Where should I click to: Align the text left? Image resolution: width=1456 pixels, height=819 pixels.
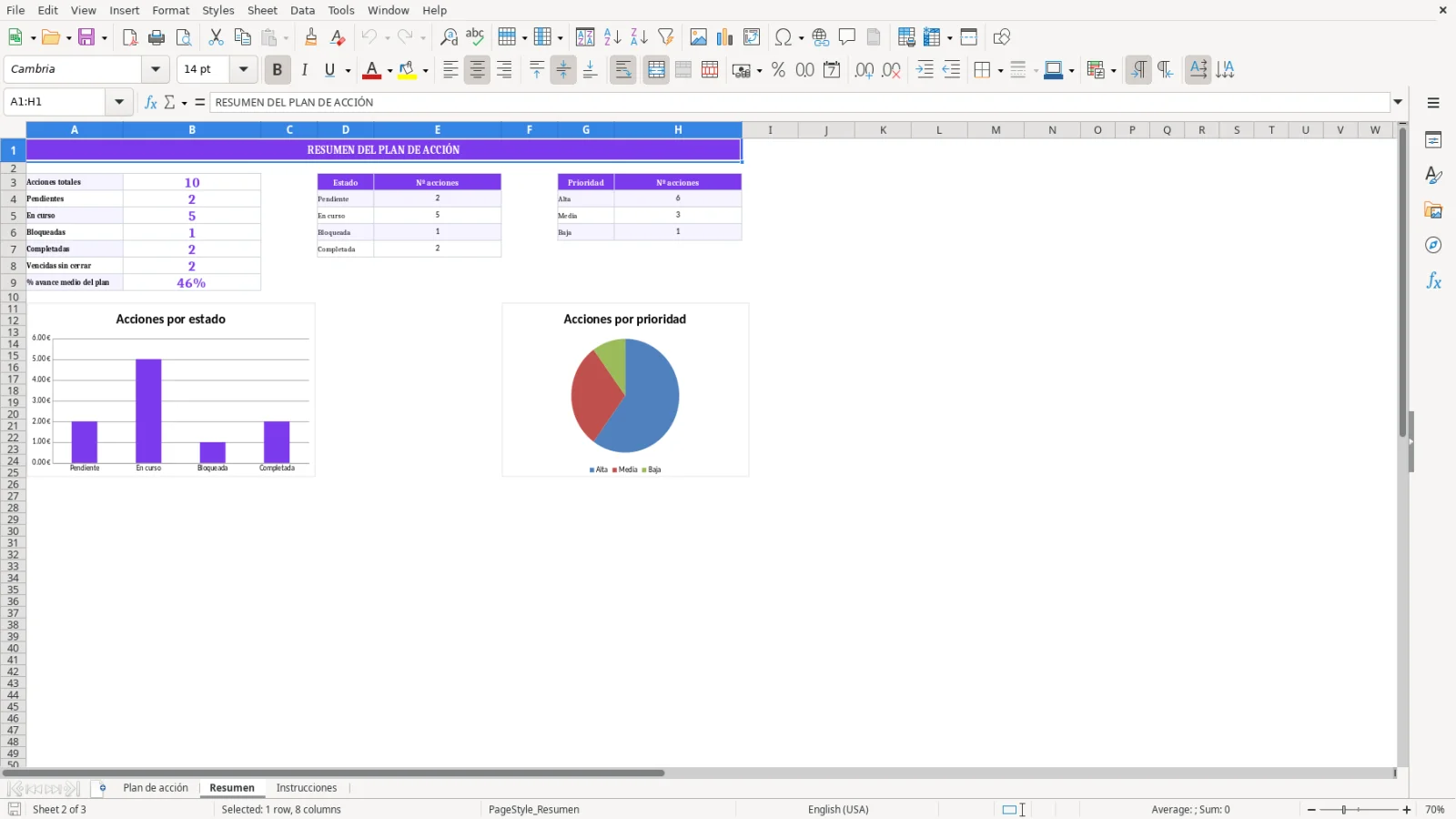(x=450, y=70)
